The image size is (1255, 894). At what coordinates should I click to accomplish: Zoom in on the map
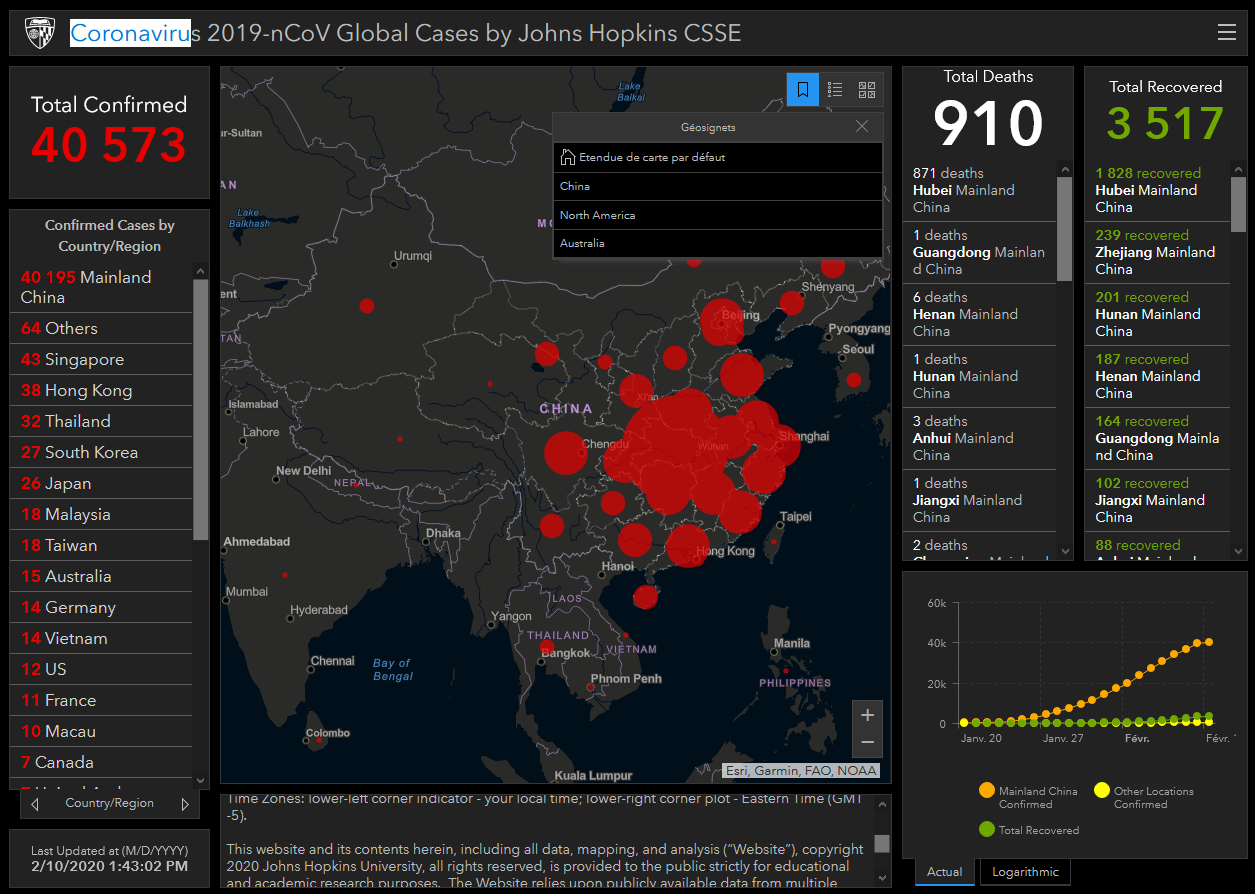867,715
